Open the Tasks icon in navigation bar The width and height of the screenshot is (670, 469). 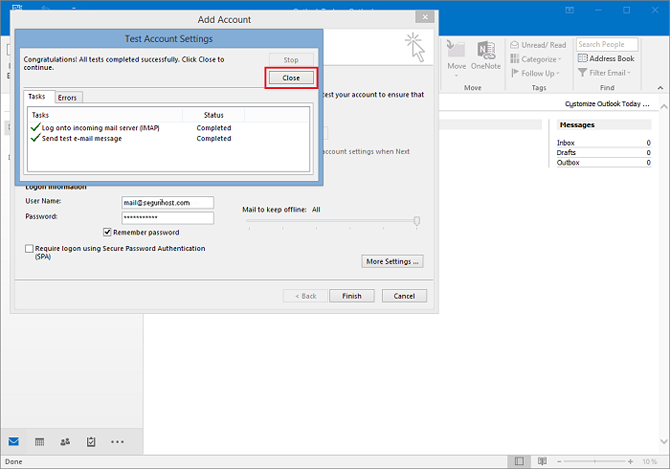click(x=91, y=441)
